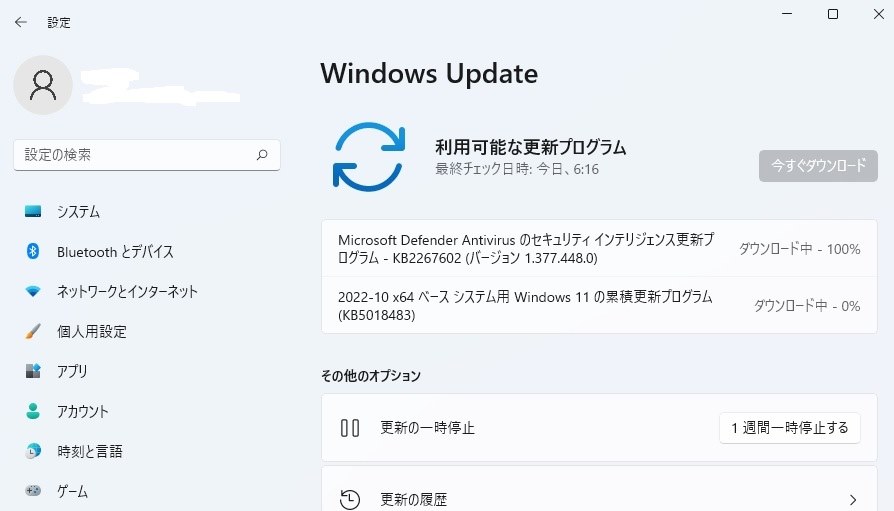Focus the 設定の検索 search field

[x=147, y=155]
